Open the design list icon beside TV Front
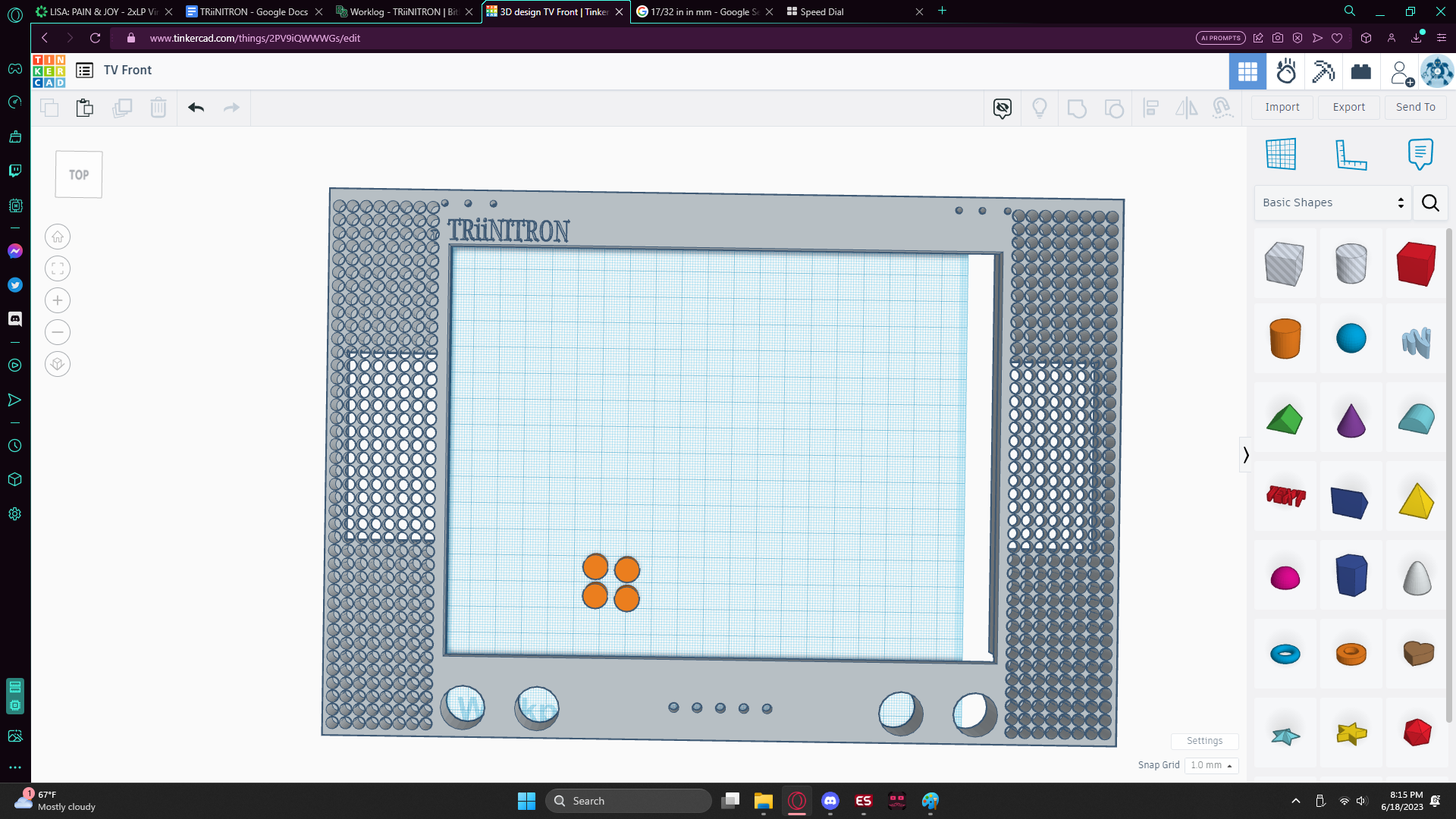 pos(85,71)
